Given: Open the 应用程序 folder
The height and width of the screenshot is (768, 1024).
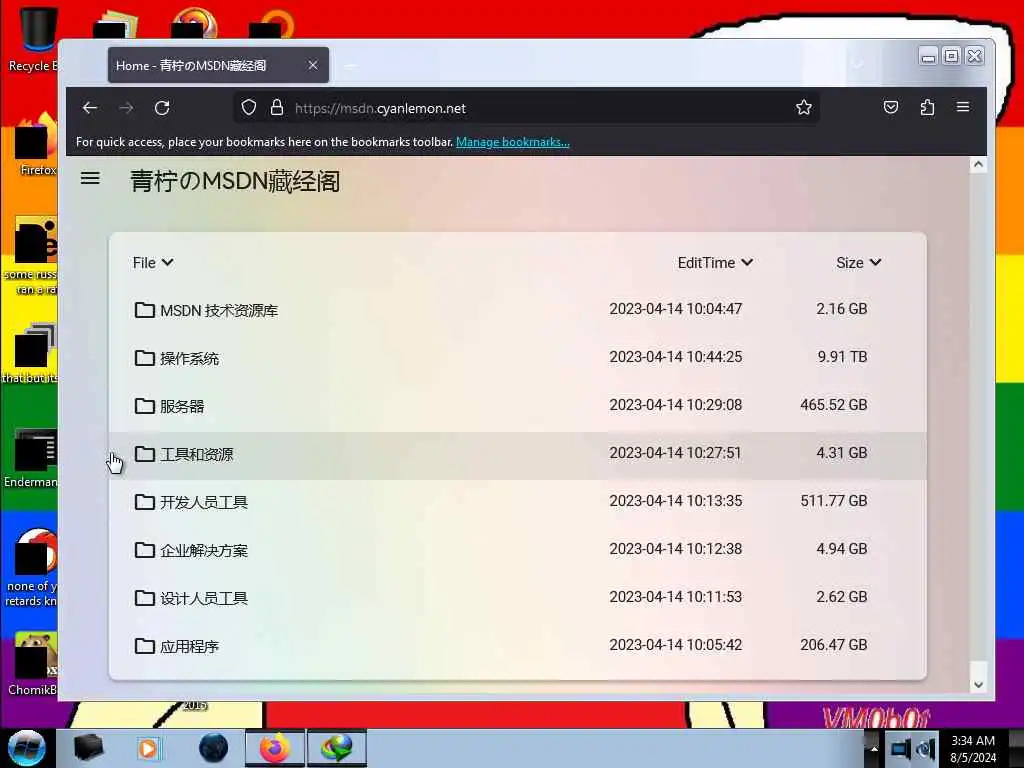Looking at the screenshot, I should point(517,646).
